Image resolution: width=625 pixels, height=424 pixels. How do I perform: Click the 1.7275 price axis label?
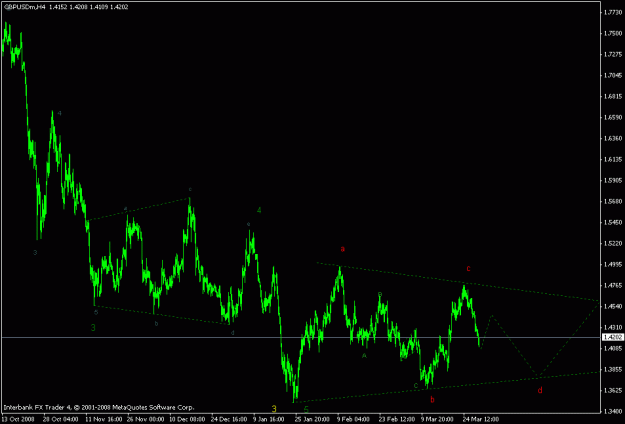click(612, 54)
